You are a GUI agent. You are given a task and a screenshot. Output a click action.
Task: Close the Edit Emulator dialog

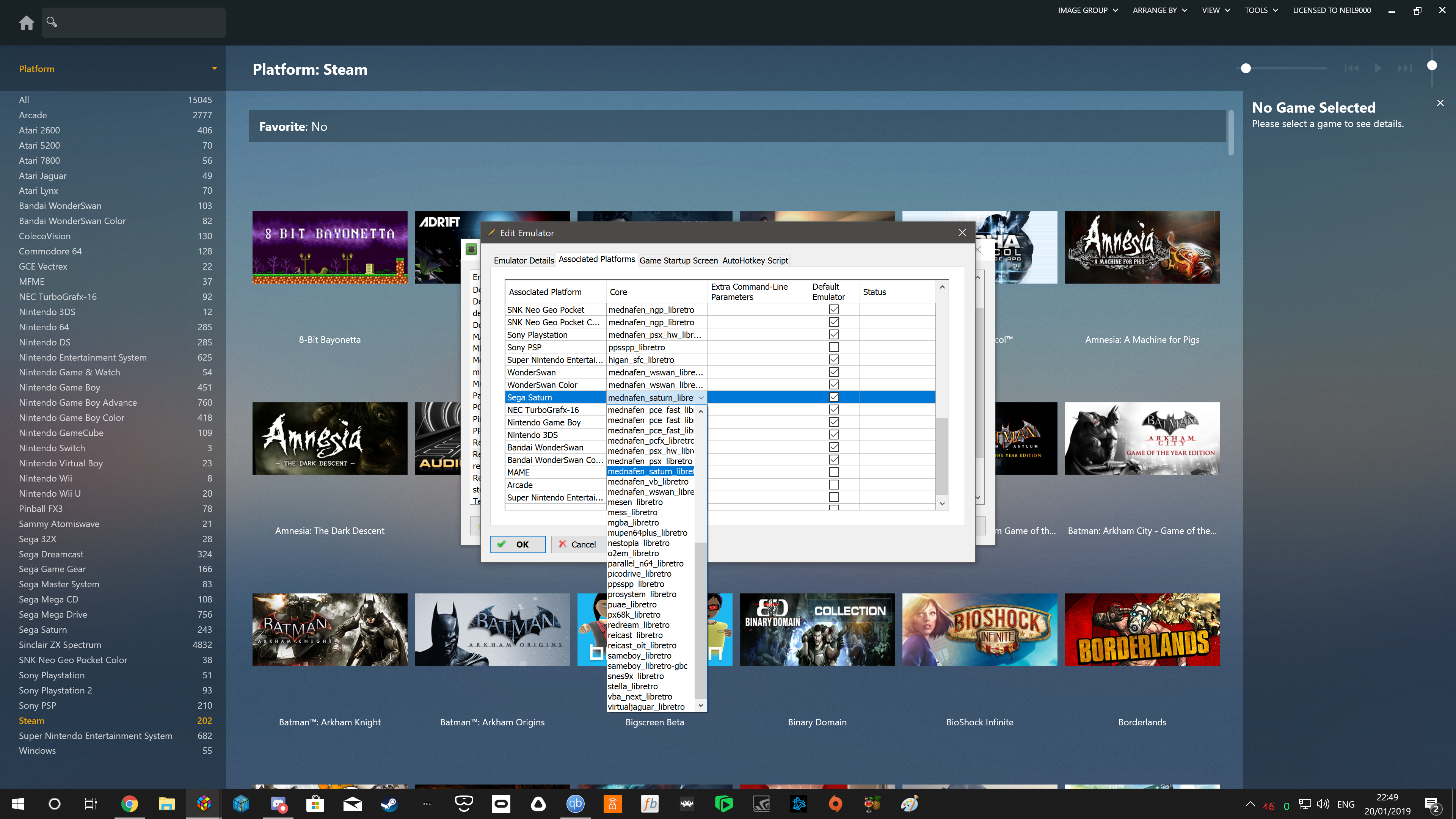[962, 232]
